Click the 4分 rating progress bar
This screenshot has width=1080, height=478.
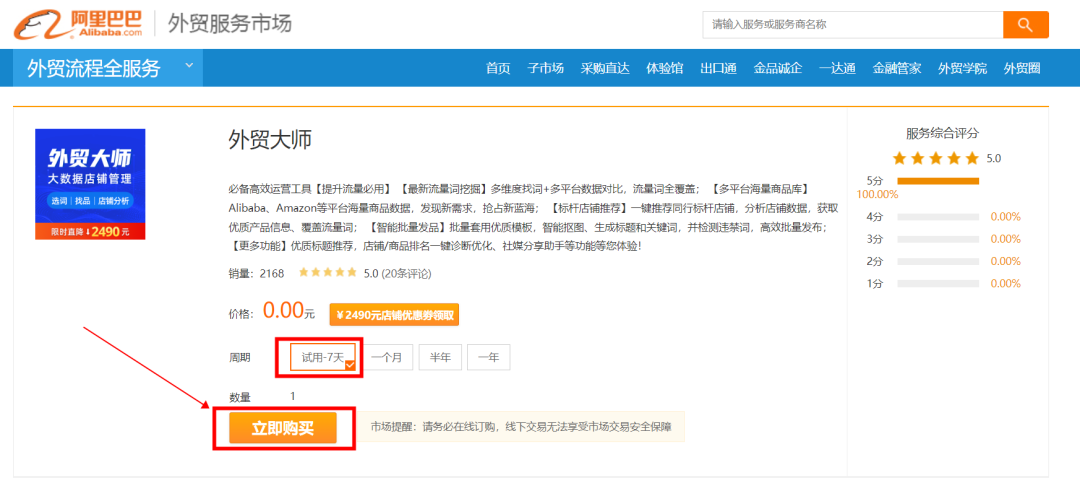pos(938,217)
